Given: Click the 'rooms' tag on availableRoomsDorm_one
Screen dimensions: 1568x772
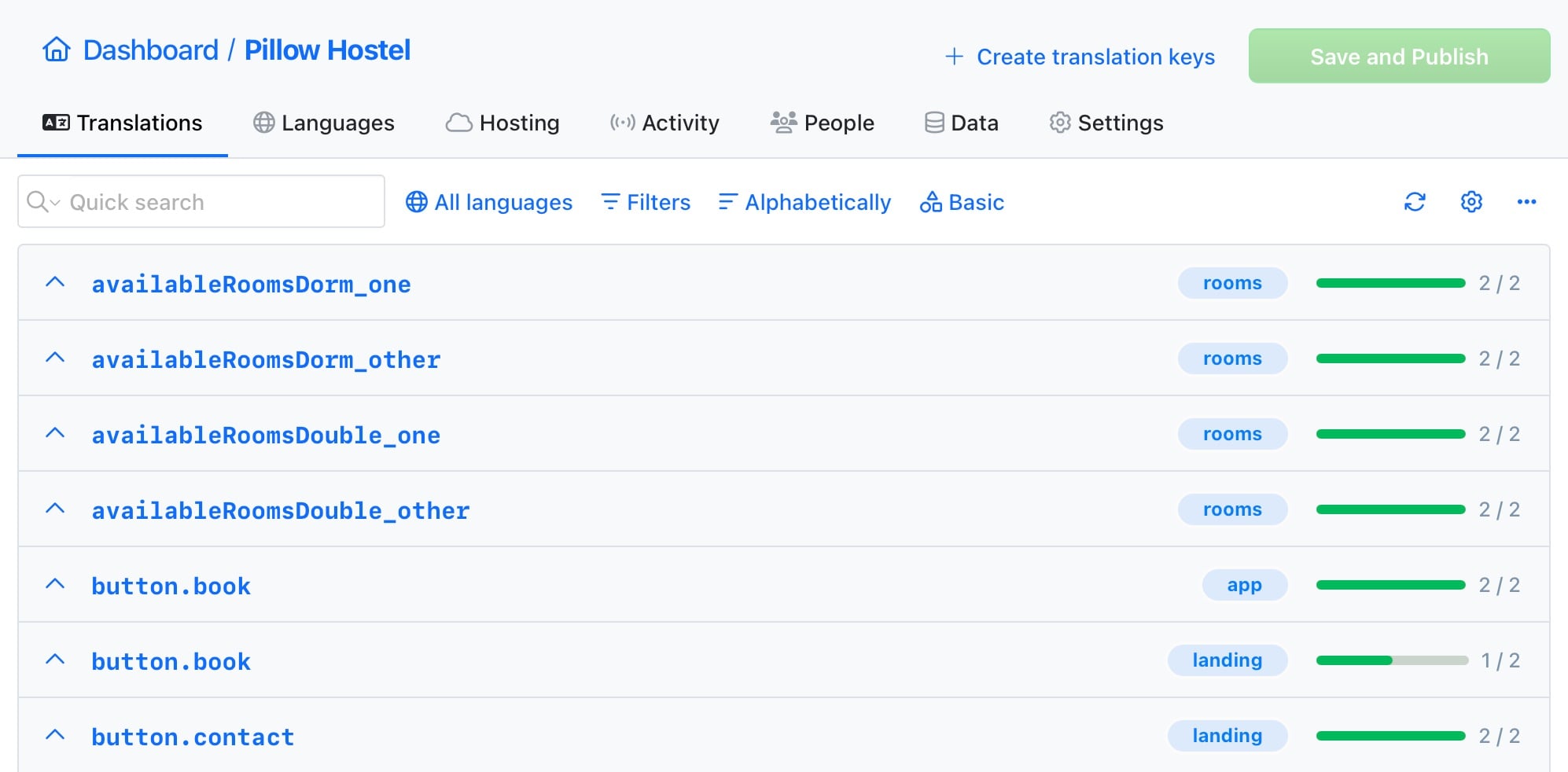Looking at the screenshot, I should 1232,283.
